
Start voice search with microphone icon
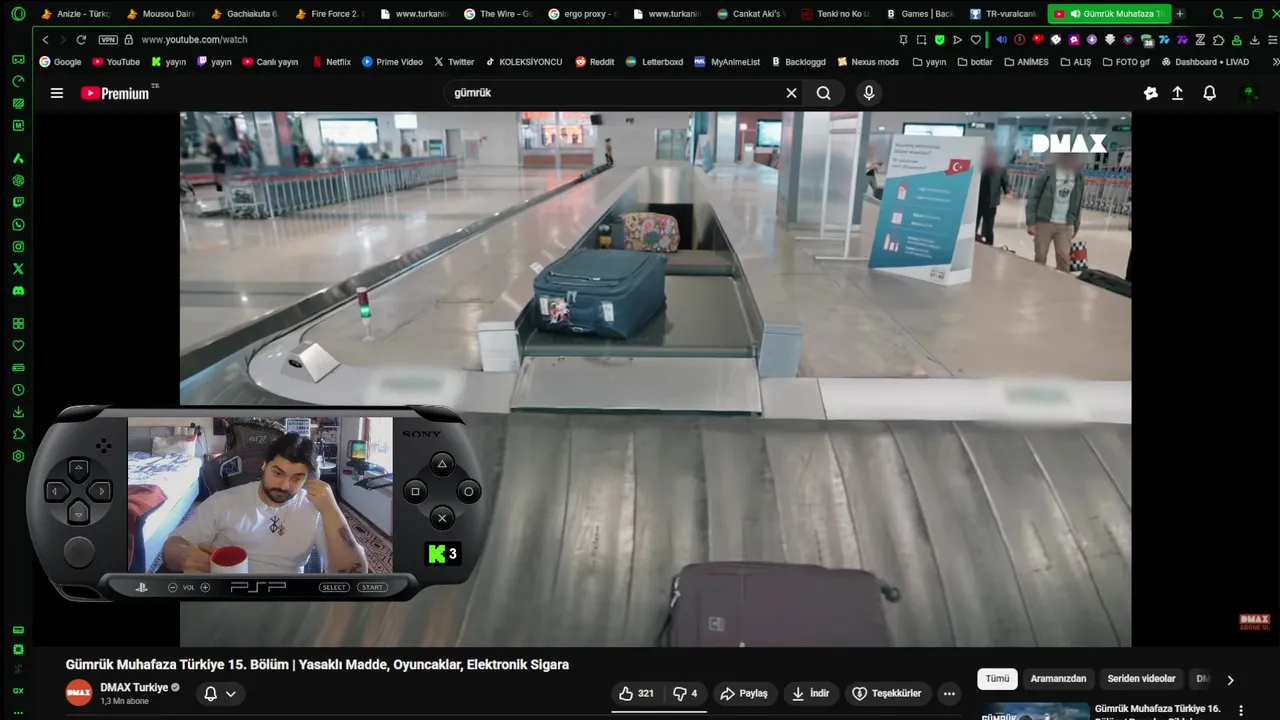tap(868, 93)
